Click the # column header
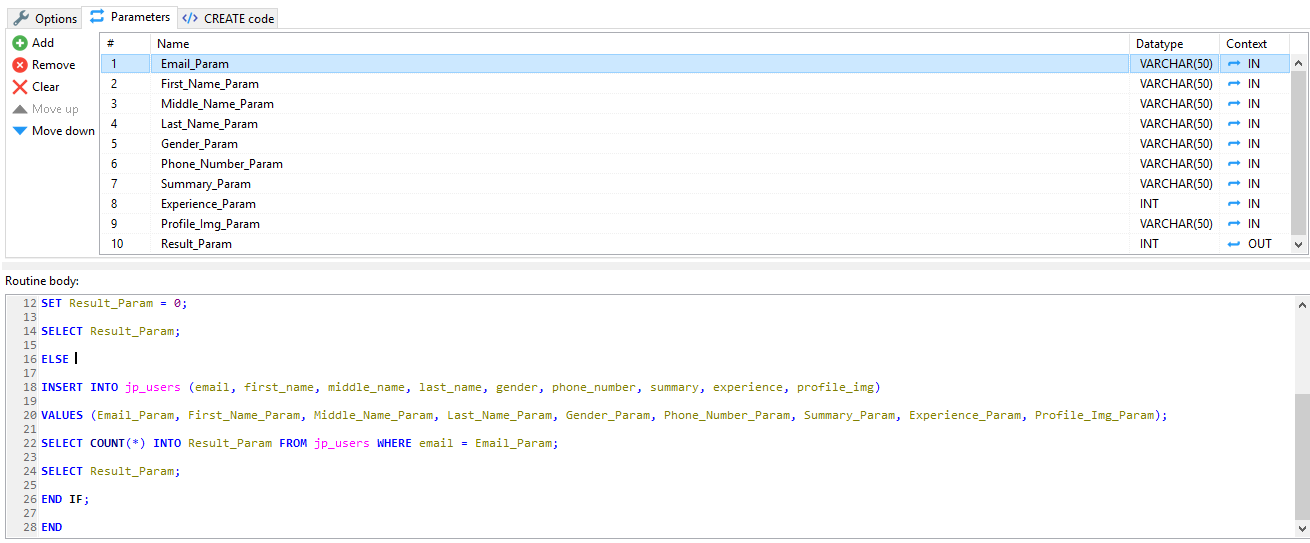 125,44
